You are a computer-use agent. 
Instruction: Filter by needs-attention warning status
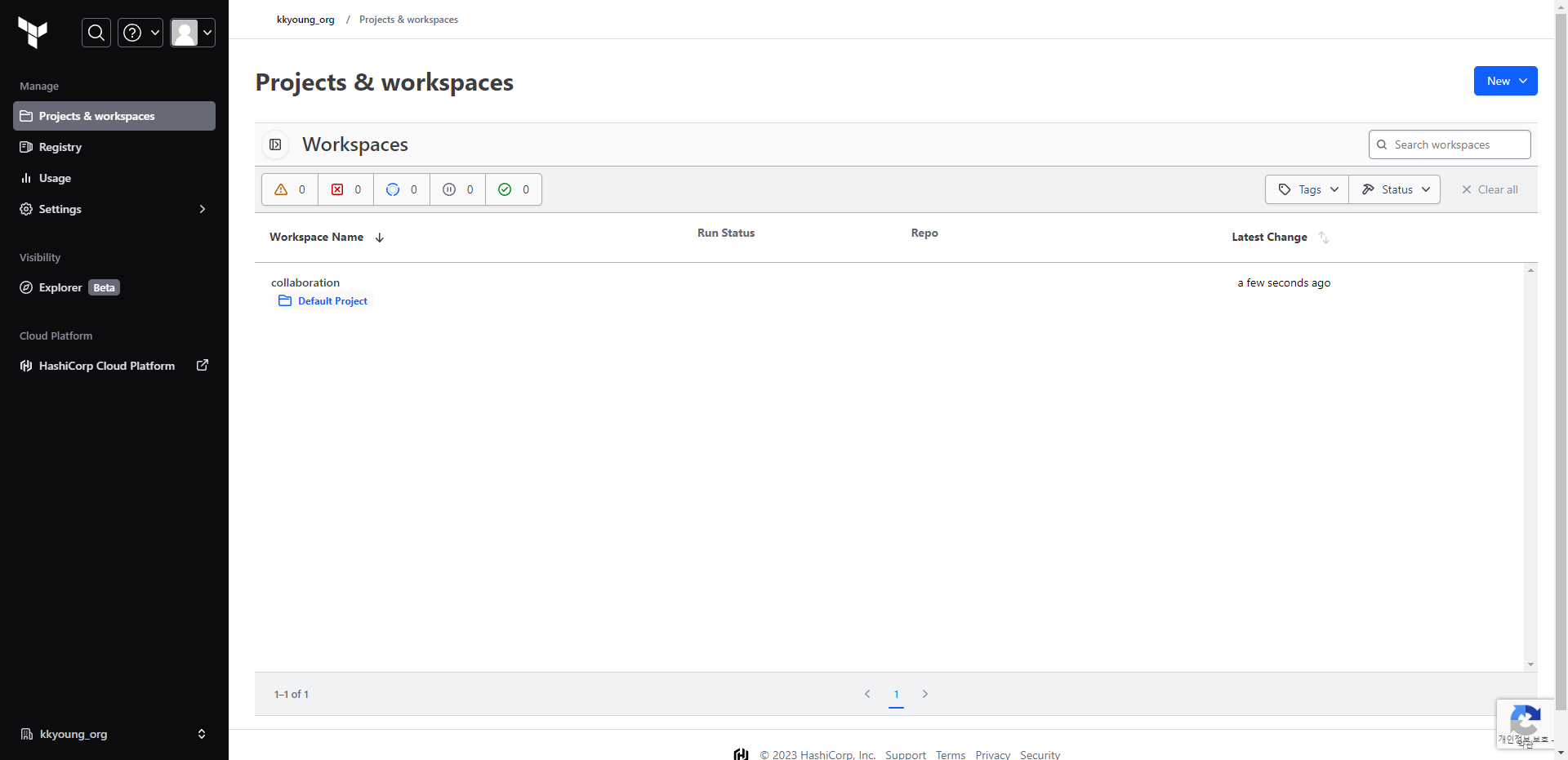pos(290,189)
